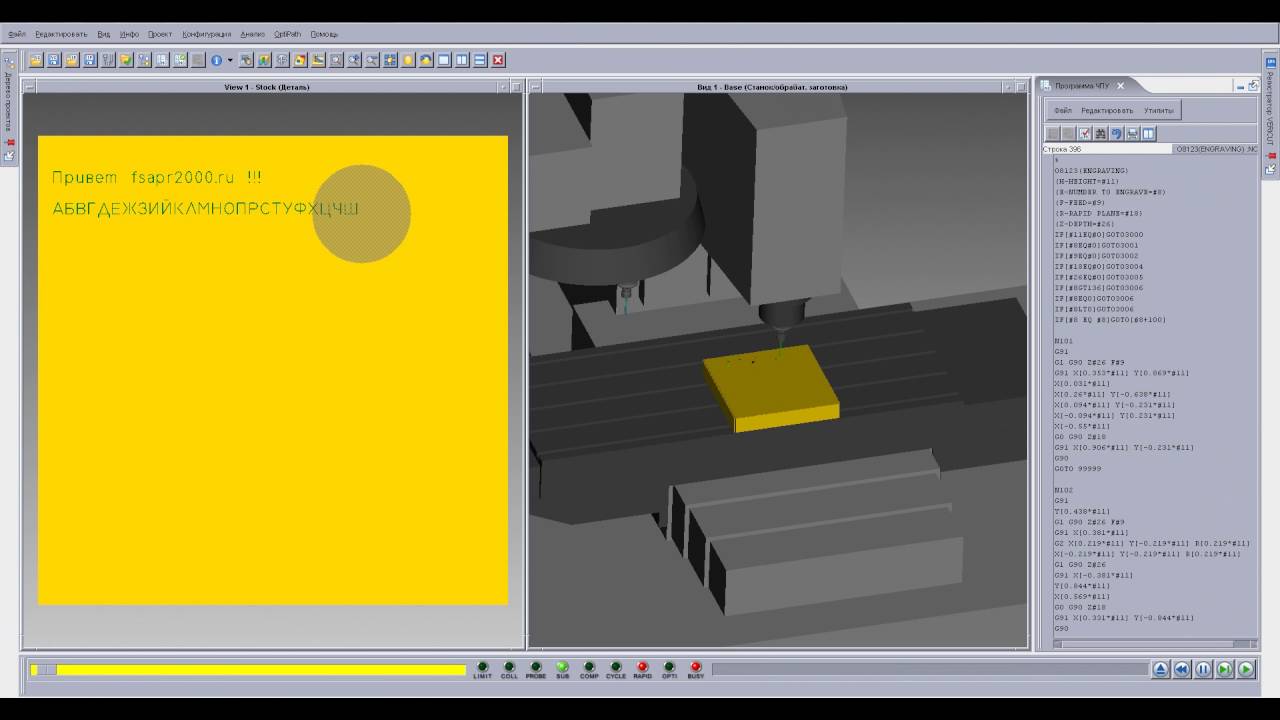1280x720 pixels.
Task: Open the Редактировать menu in main menu bar
Action: tap(61, 34)
